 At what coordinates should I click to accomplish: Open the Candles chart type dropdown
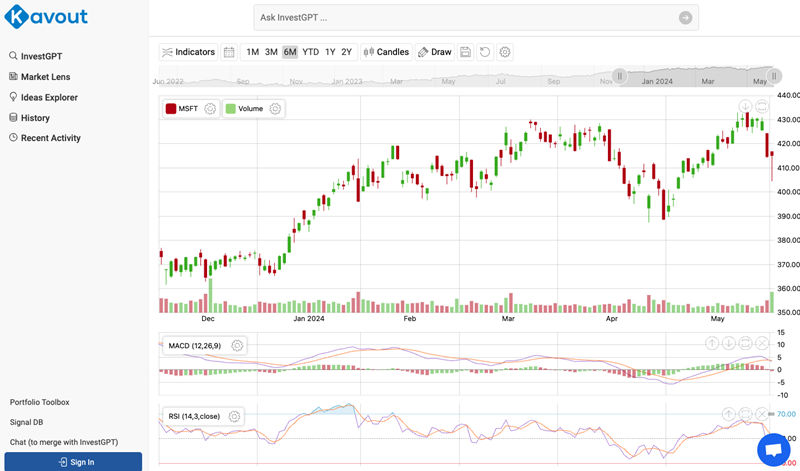(386, 52)
